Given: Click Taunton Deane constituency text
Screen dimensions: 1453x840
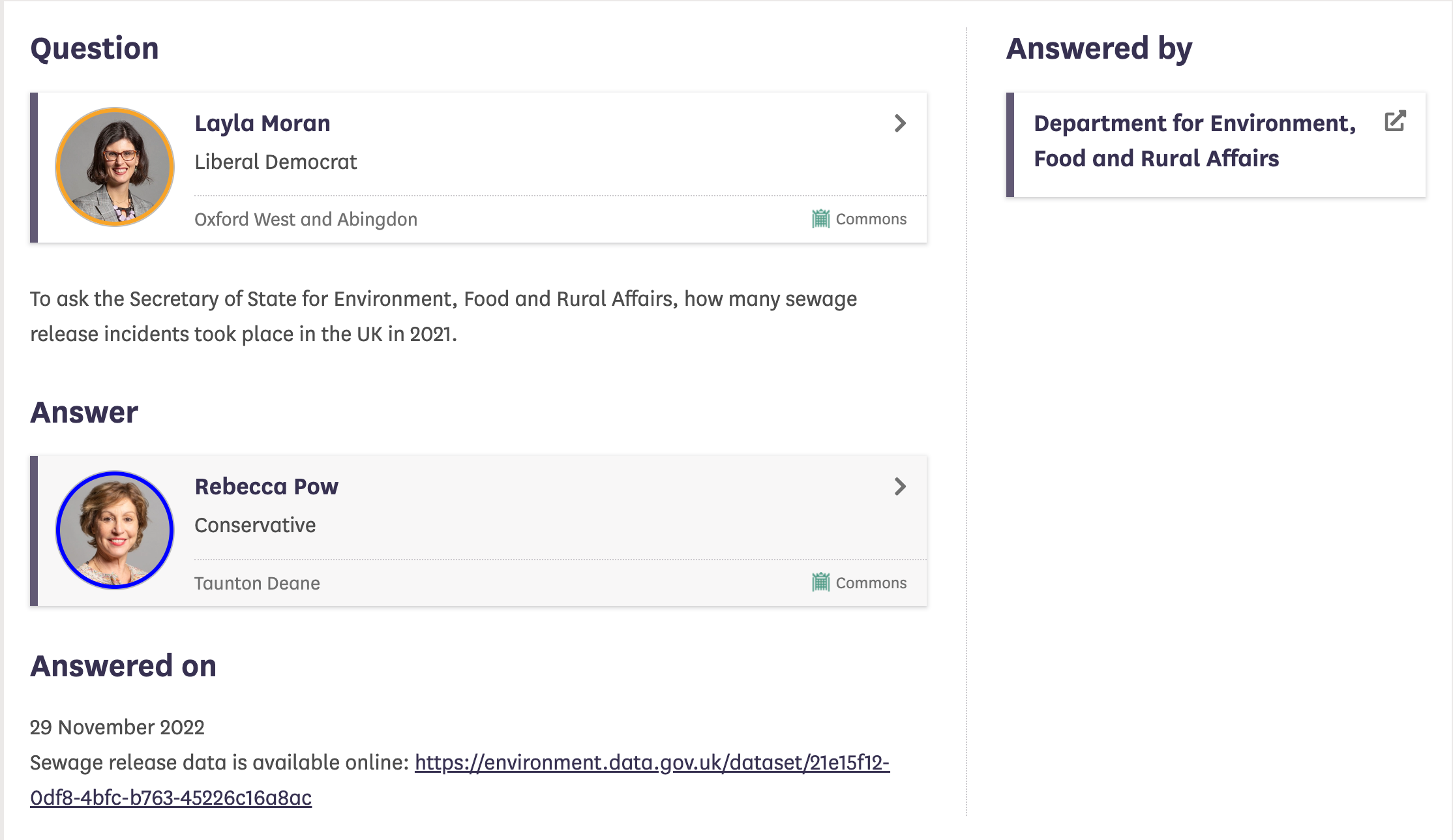Looking at the screenshot, I should tap(257, 583).
